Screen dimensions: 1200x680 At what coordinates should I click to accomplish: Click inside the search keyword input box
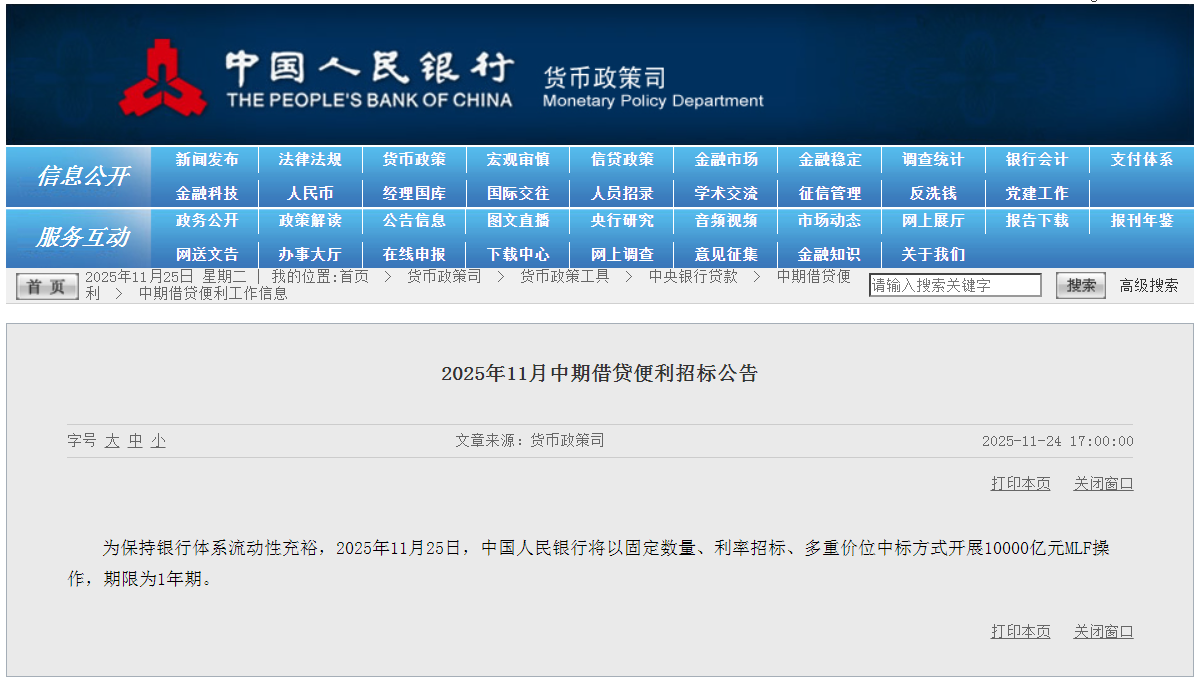(x=955, y=284)
